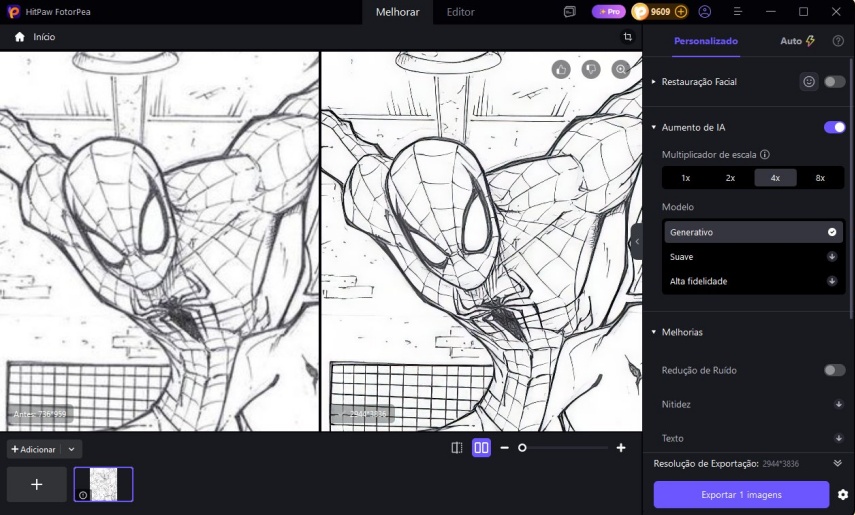
Task: Click the thumbs down feedback icon
Action: pyautogui.click(x=591, y=69)
